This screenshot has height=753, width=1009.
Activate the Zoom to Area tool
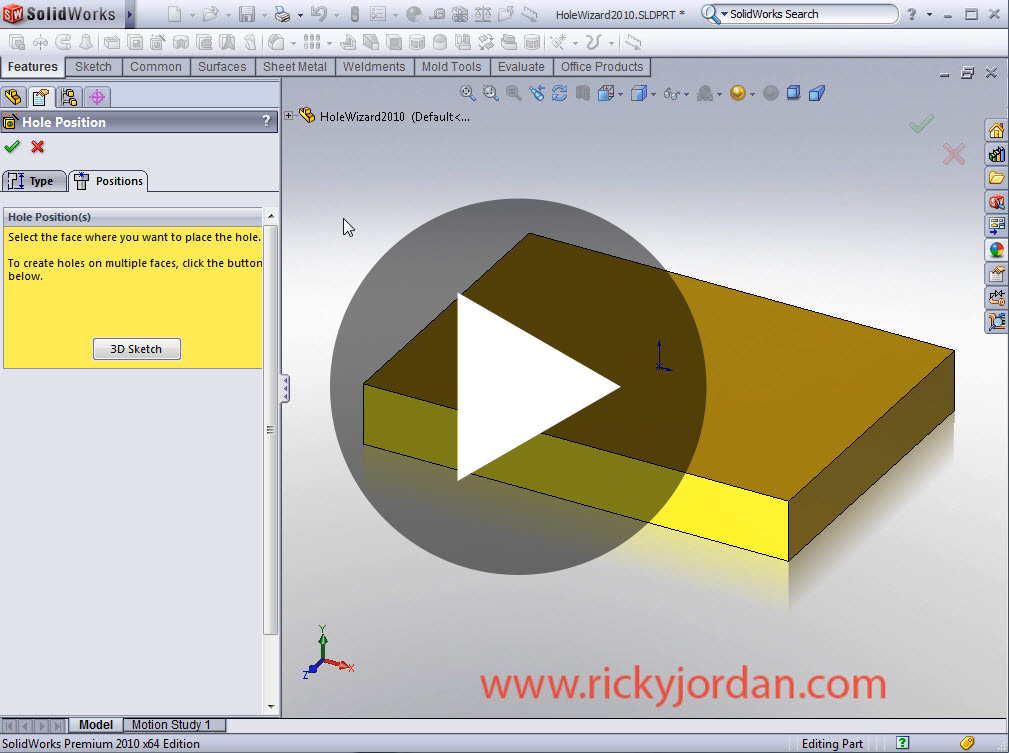click(488, 93)
